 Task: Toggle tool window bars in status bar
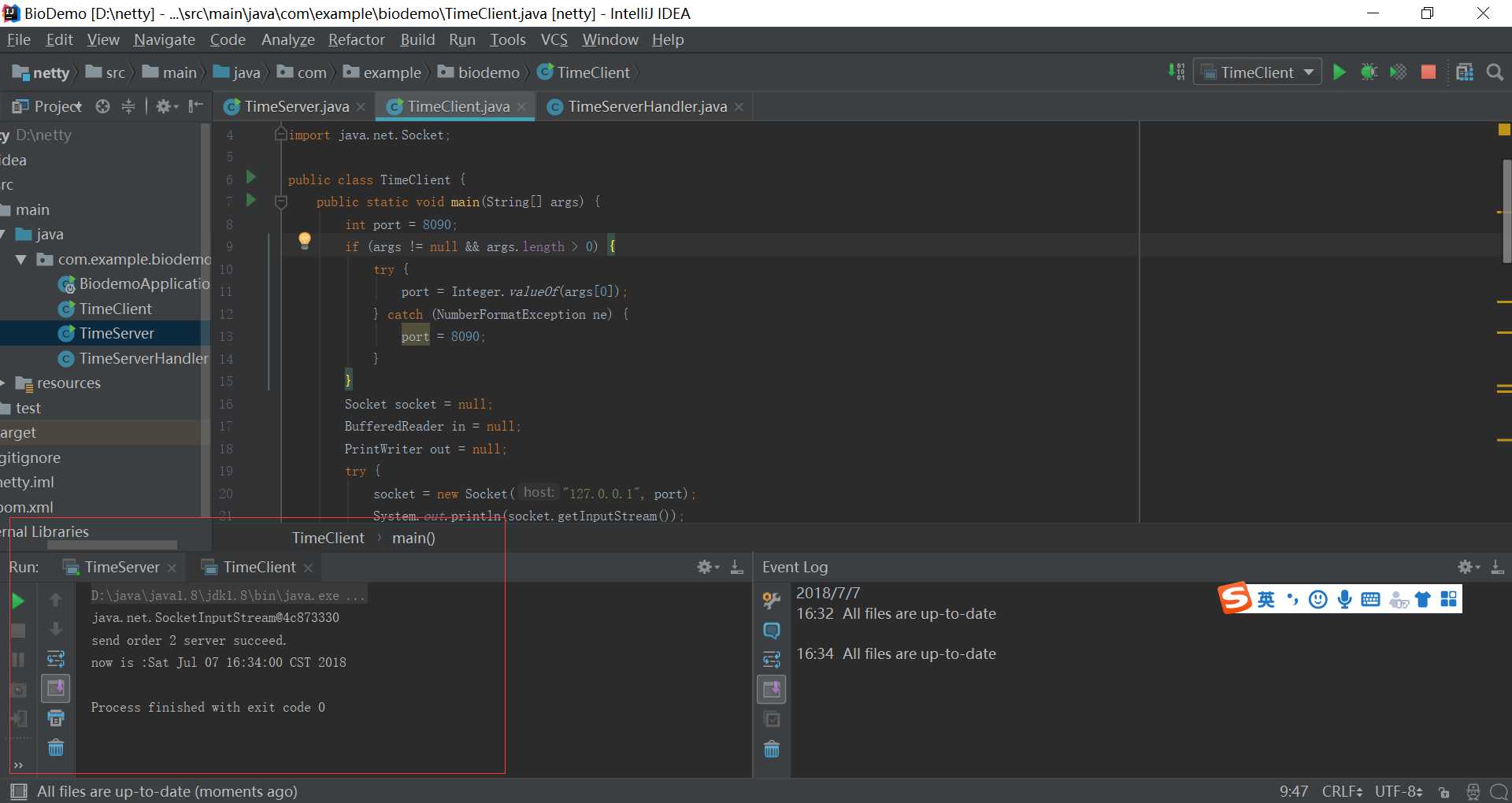(19, 791)
